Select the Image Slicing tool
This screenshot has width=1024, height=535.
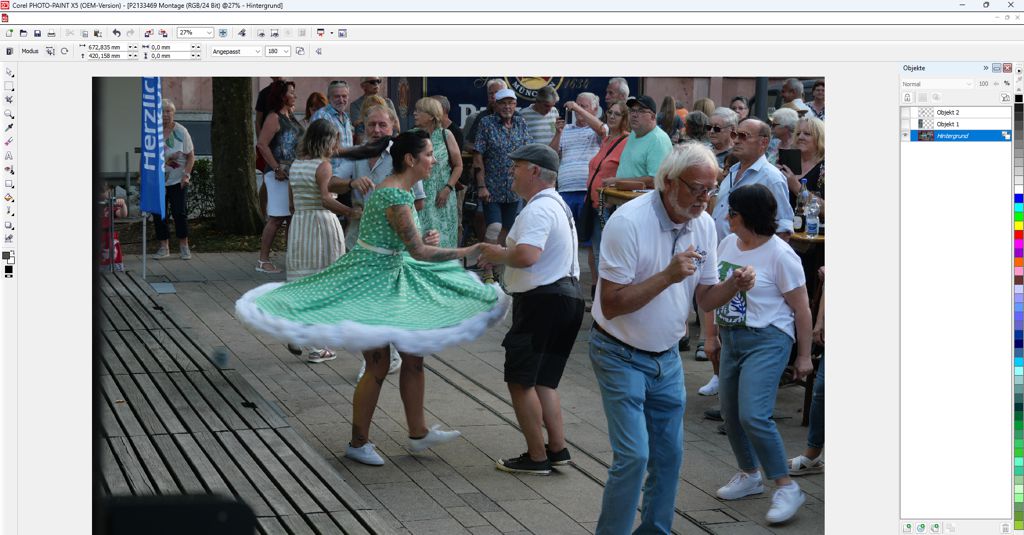coord(9,239)
